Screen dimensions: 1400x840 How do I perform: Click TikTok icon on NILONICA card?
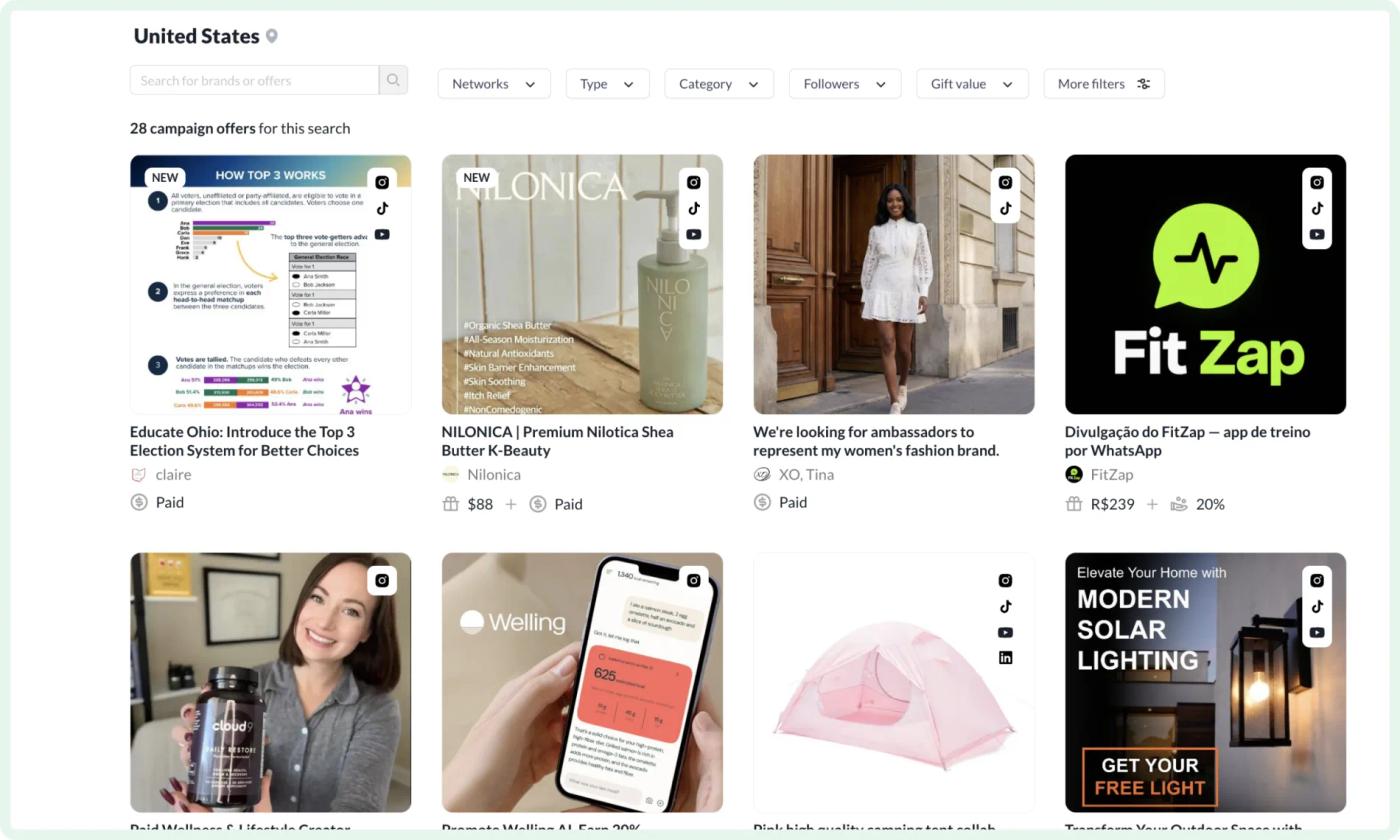coord(694,208)
